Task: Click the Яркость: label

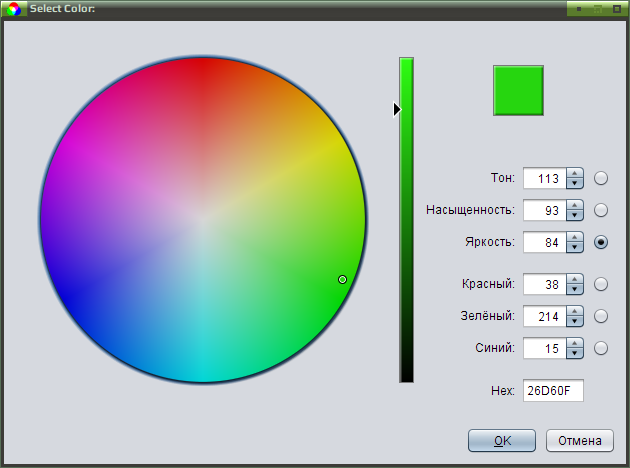Action: [490, 242]
